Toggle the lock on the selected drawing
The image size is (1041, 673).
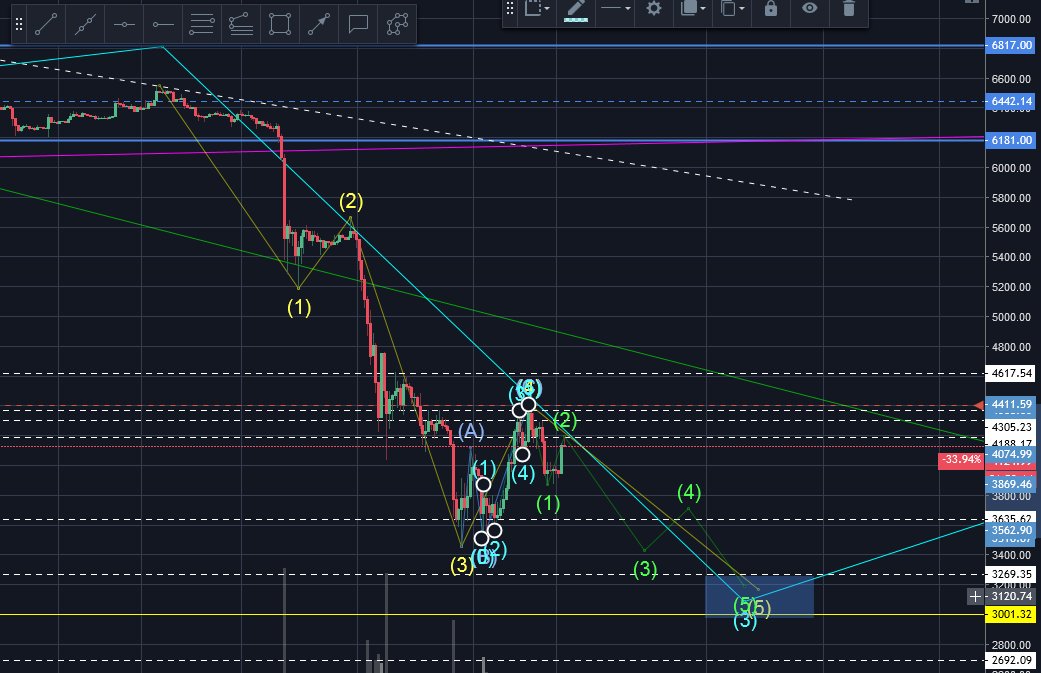771,9
